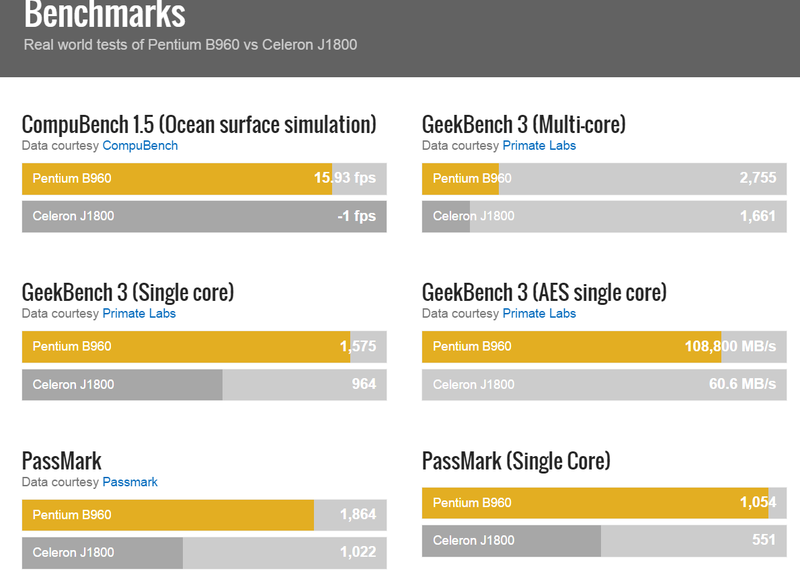The height and width of the screenshot is (583, 800).
Task: Select the Pentium B960 2,755 multi-core bar
Action: click(604, 179)
